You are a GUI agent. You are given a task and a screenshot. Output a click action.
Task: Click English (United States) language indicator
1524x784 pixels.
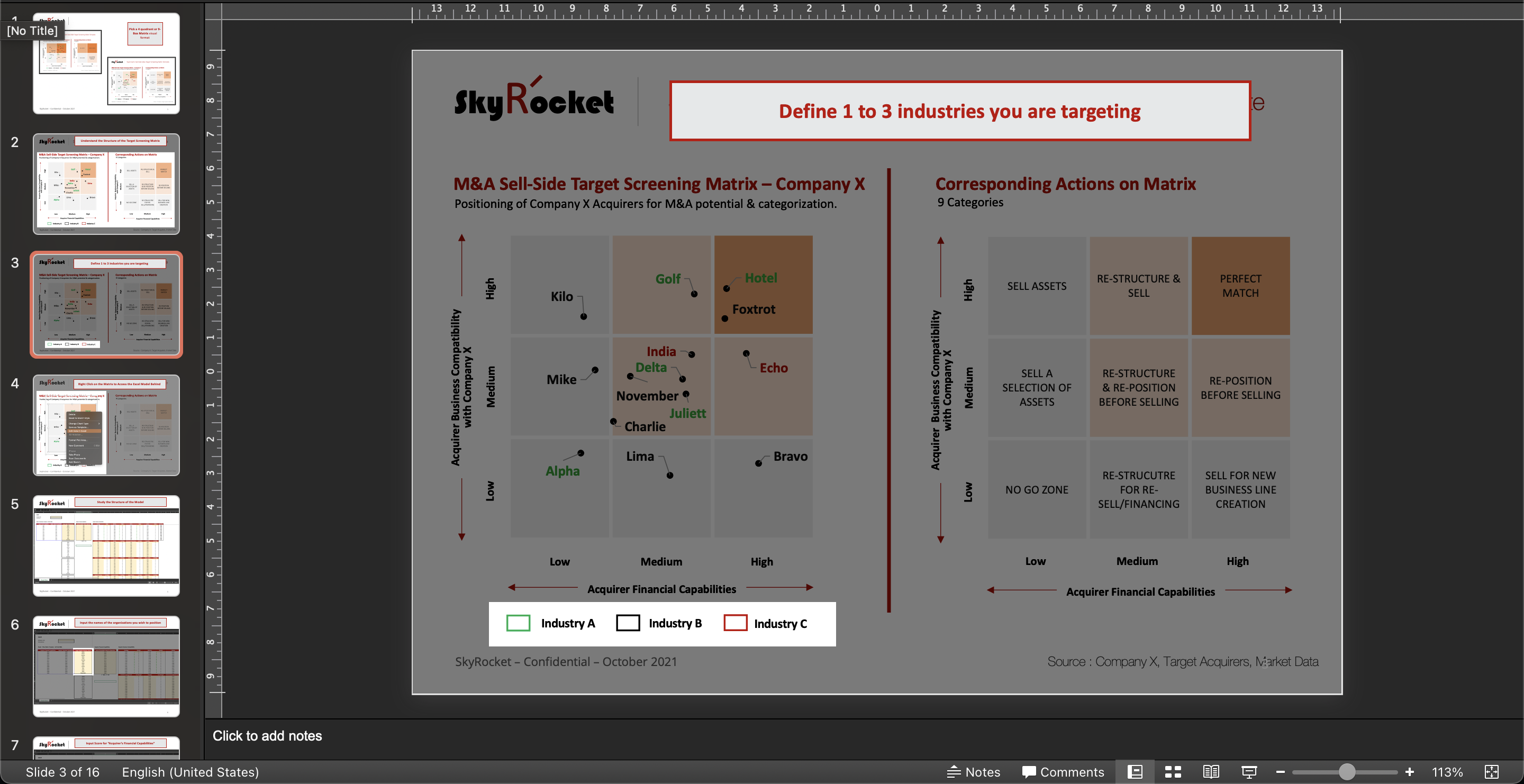click(x=190, y=772)
